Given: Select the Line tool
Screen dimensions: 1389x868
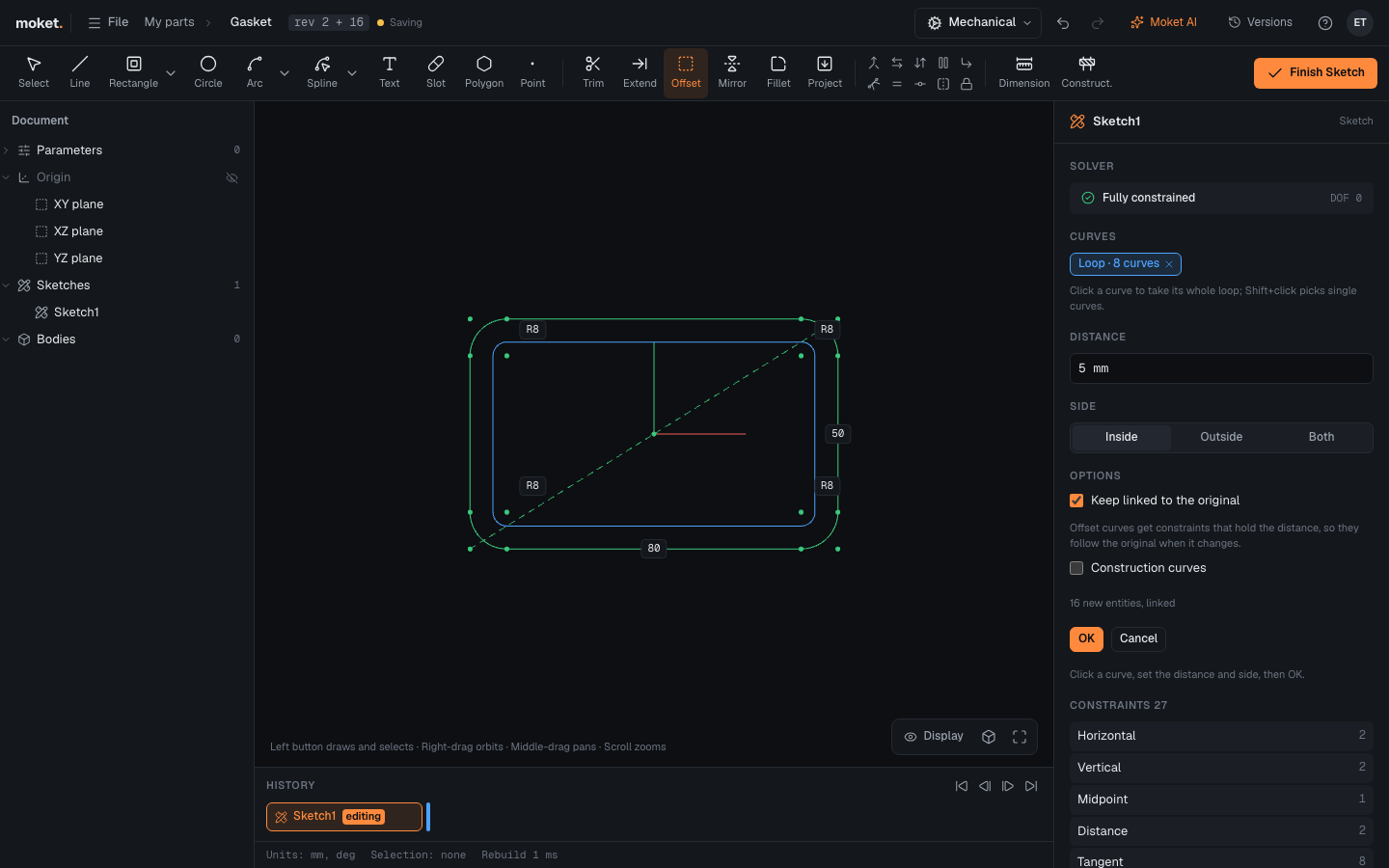Looking at the screenshot, I should point(80,72).
